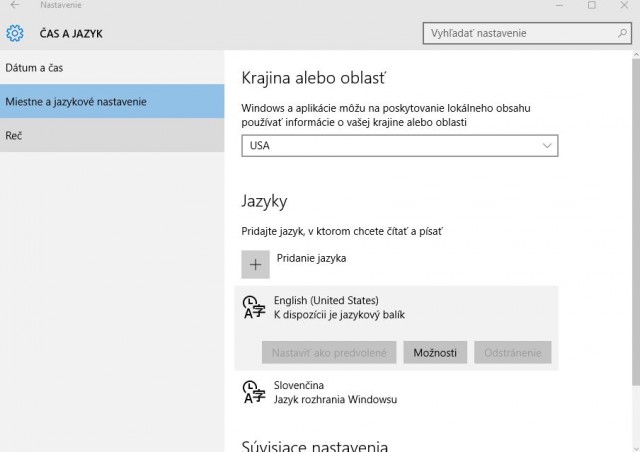Click the magnifier icon in search box
Image resolution: width=640 pixels, height=452 pixels.
pos(621,34)
